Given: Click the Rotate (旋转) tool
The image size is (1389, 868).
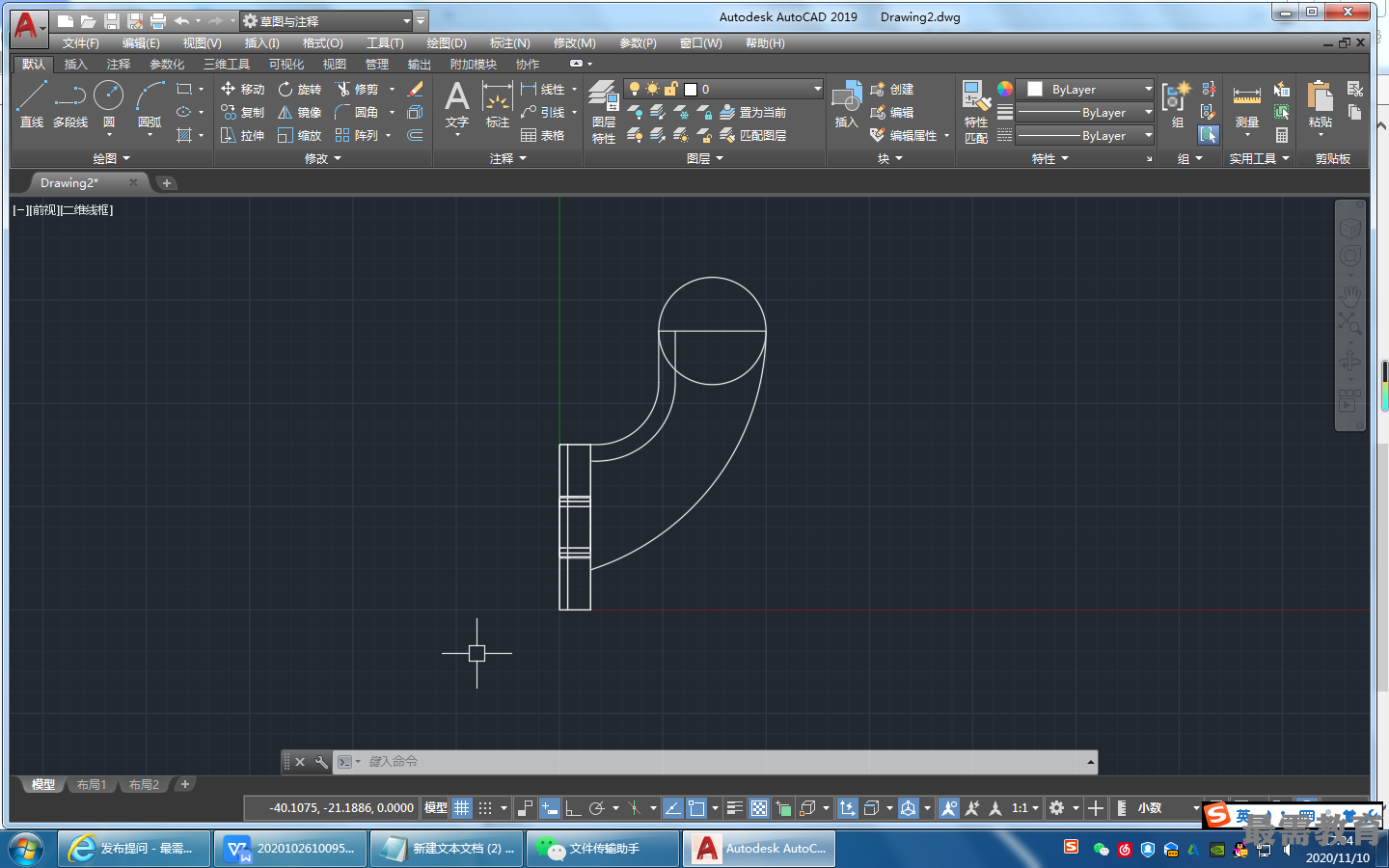Looking at the screenshot, I should coord(299,89).
